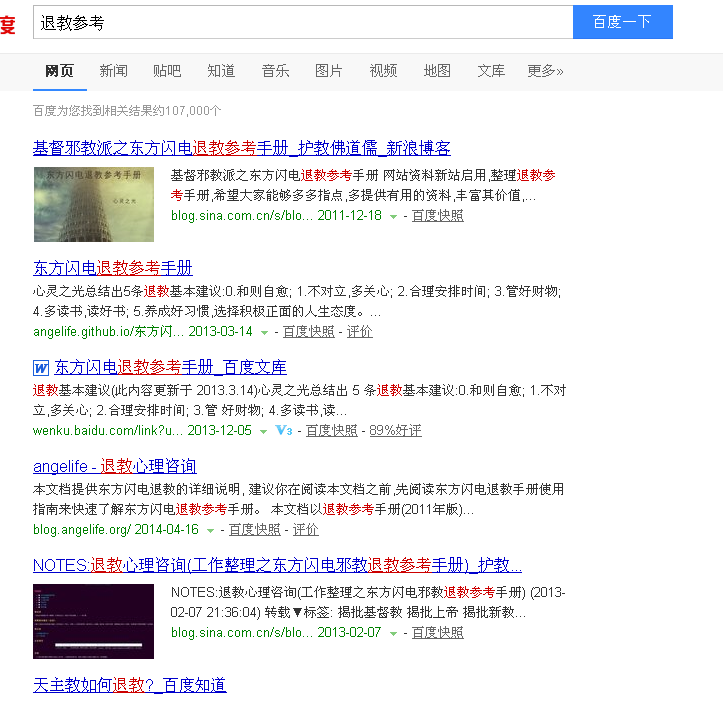723x701 pixels.
Task: Open the 知道 tab
Action: [x=221, y=71]
